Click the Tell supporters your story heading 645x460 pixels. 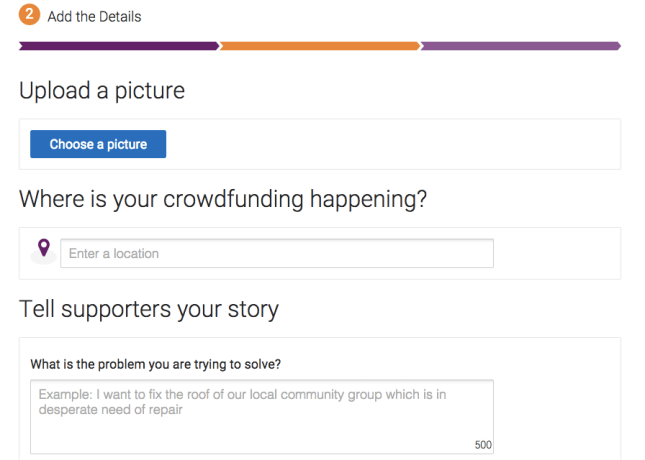pos(149,309)
